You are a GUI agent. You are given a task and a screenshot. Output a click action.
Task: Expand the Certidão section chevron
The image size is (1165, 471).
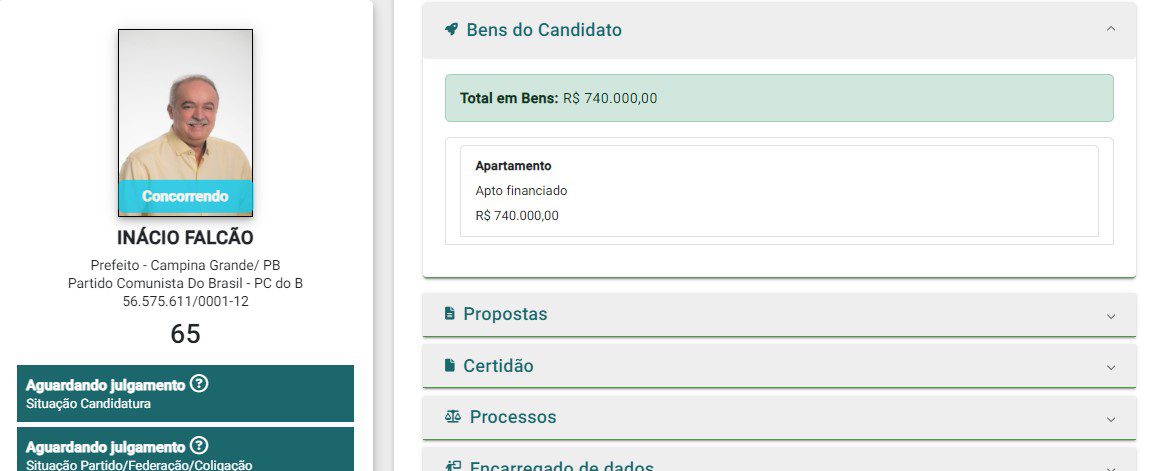[1110, 367]
